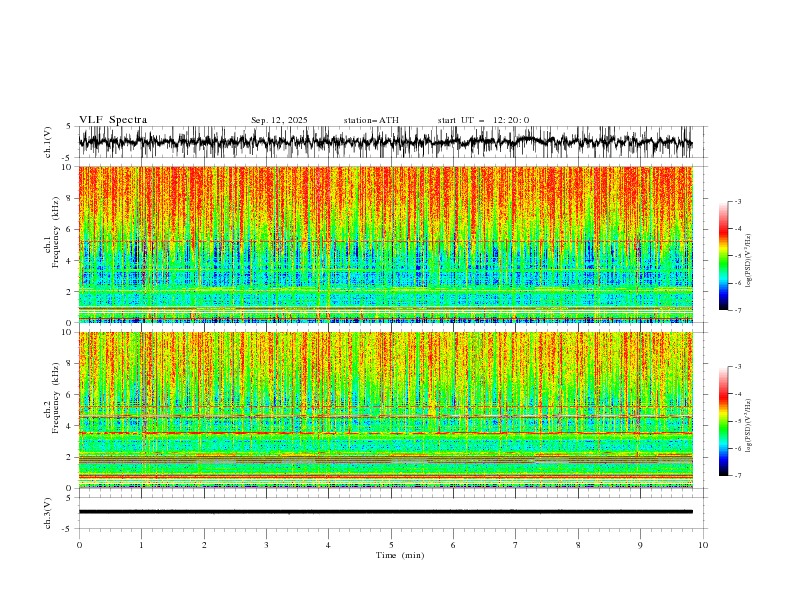This screenshot has width=792, height=612.
Task: Click time axis tick label "2"
Action: click(x=204, y=545)
